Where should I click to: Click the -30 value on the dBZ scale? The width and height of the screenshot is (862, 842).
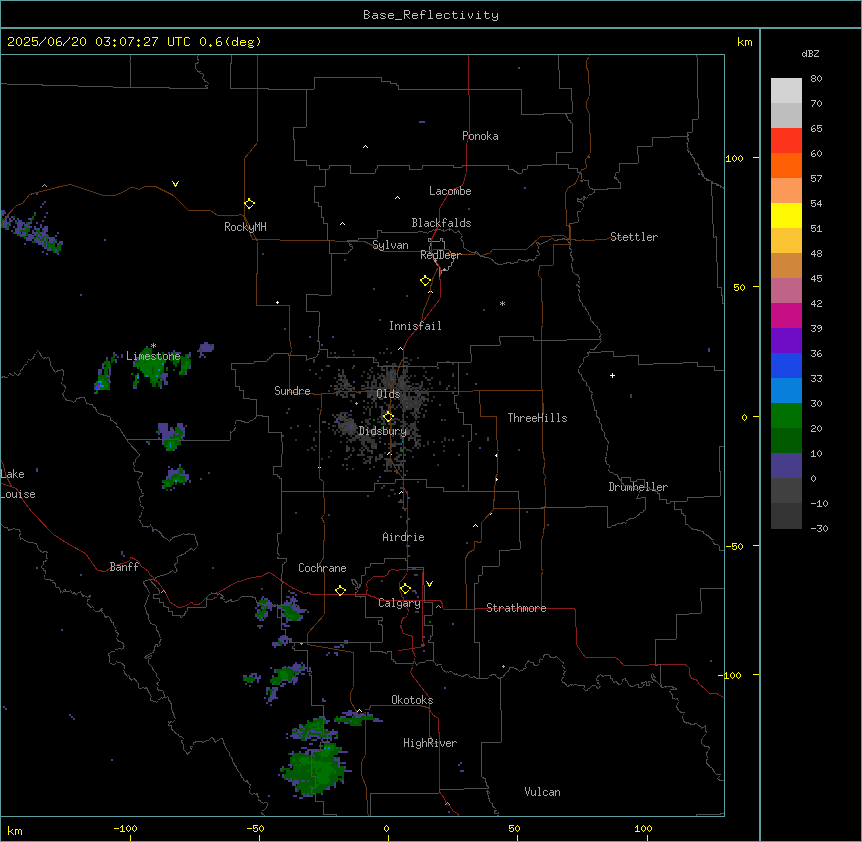tap(819, 528)
